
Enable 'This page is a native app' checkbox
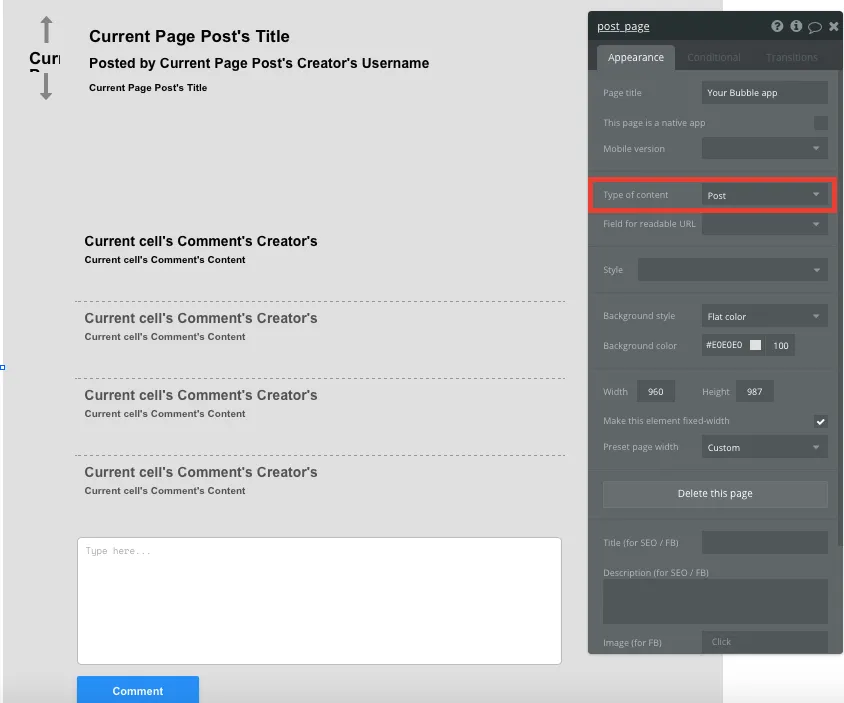(x=820, y=123)
